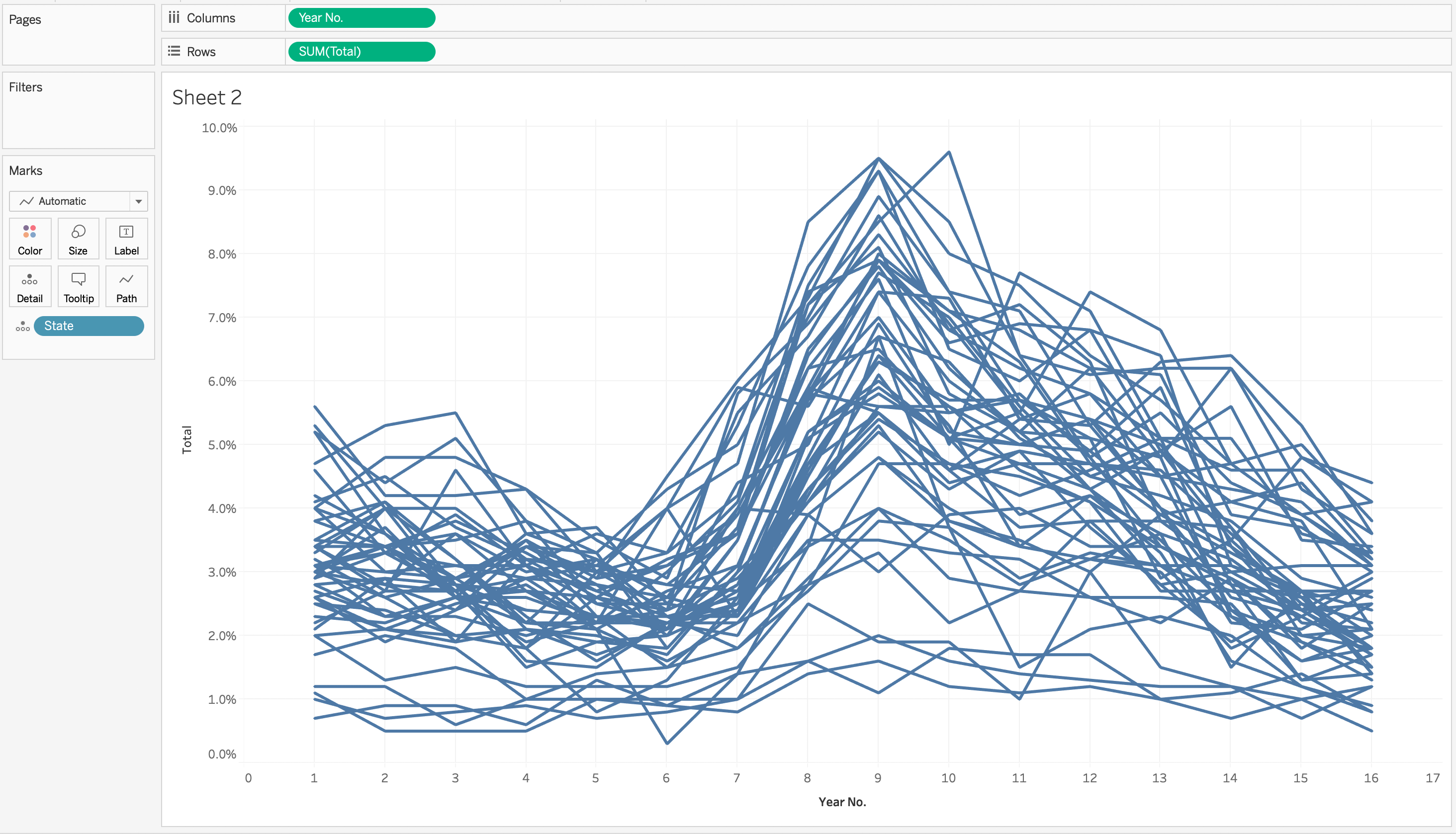
Task: Open the Tooltip marks card
Action: point(78,286)
